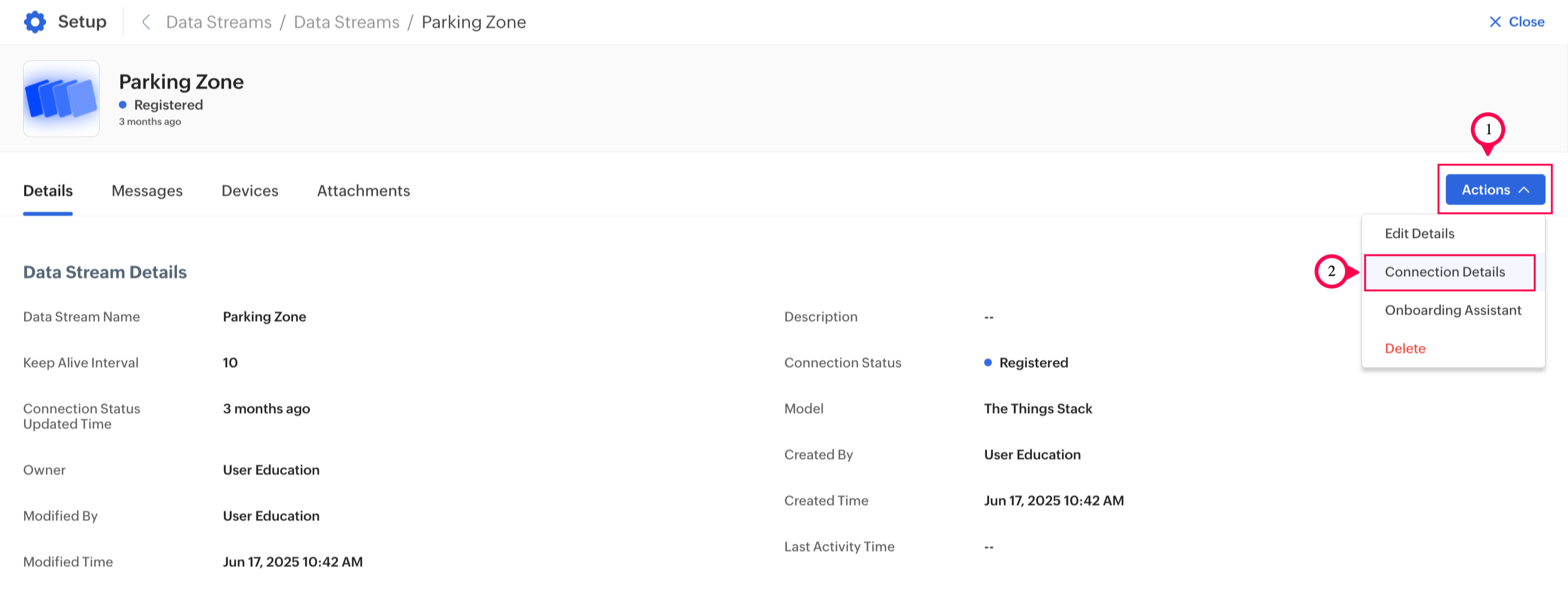Click the blue Registered status dot in header
This screenshot has width=1568, height=590.
click(x=123, y=105)
